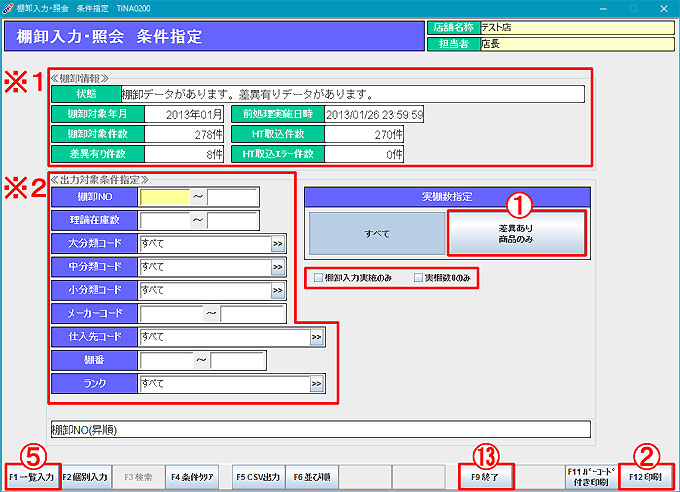
Task: Expand the 大分類コード selection list
Action: tap(278, 243)
